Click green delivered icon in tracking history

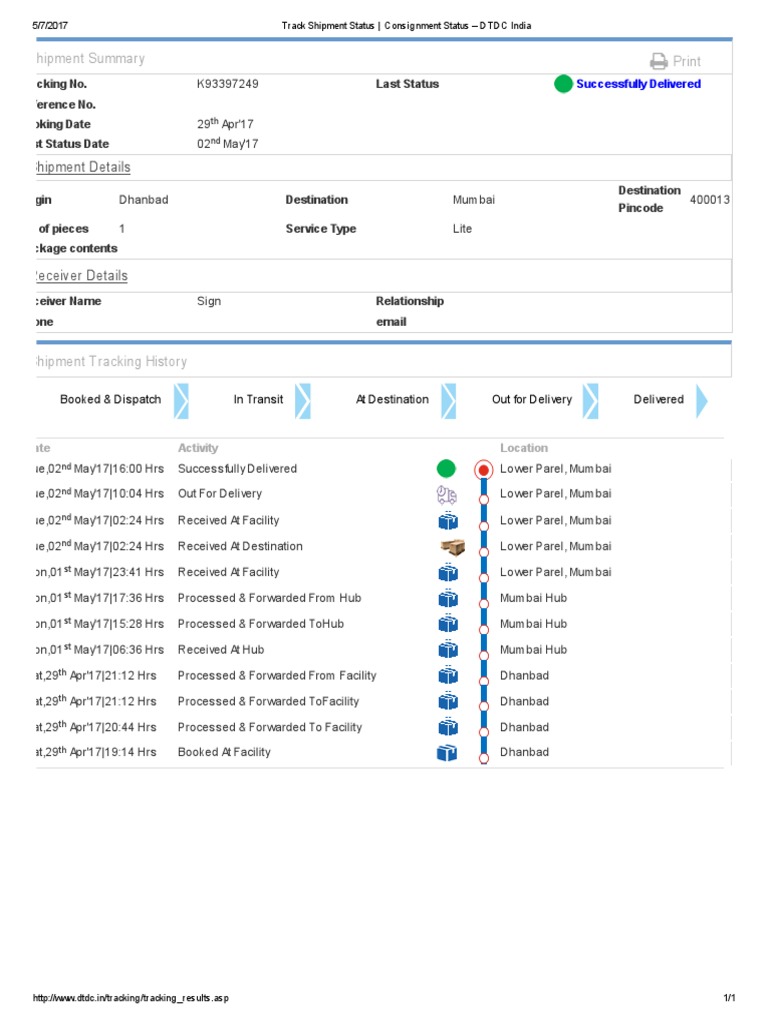tap(446, 468)
